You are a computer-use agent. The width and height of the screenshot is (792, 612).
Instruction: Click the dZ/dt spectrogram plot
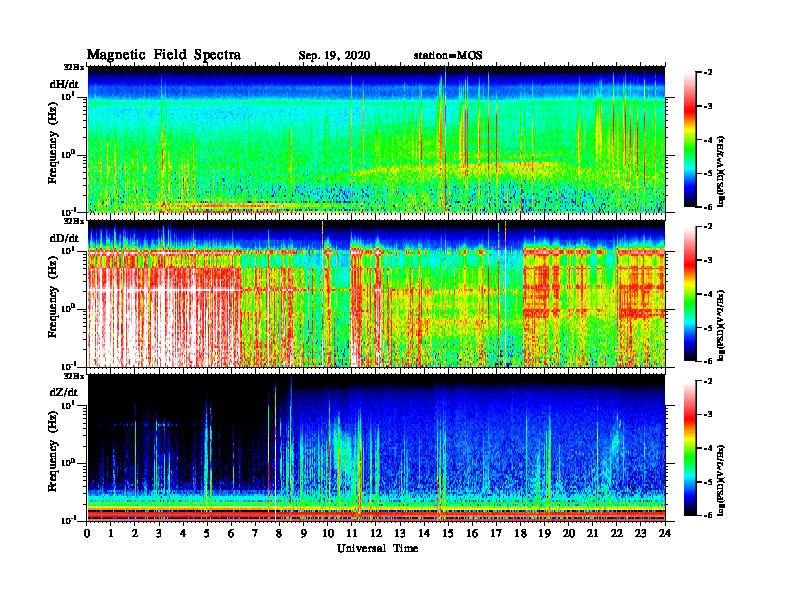[376, 448]
